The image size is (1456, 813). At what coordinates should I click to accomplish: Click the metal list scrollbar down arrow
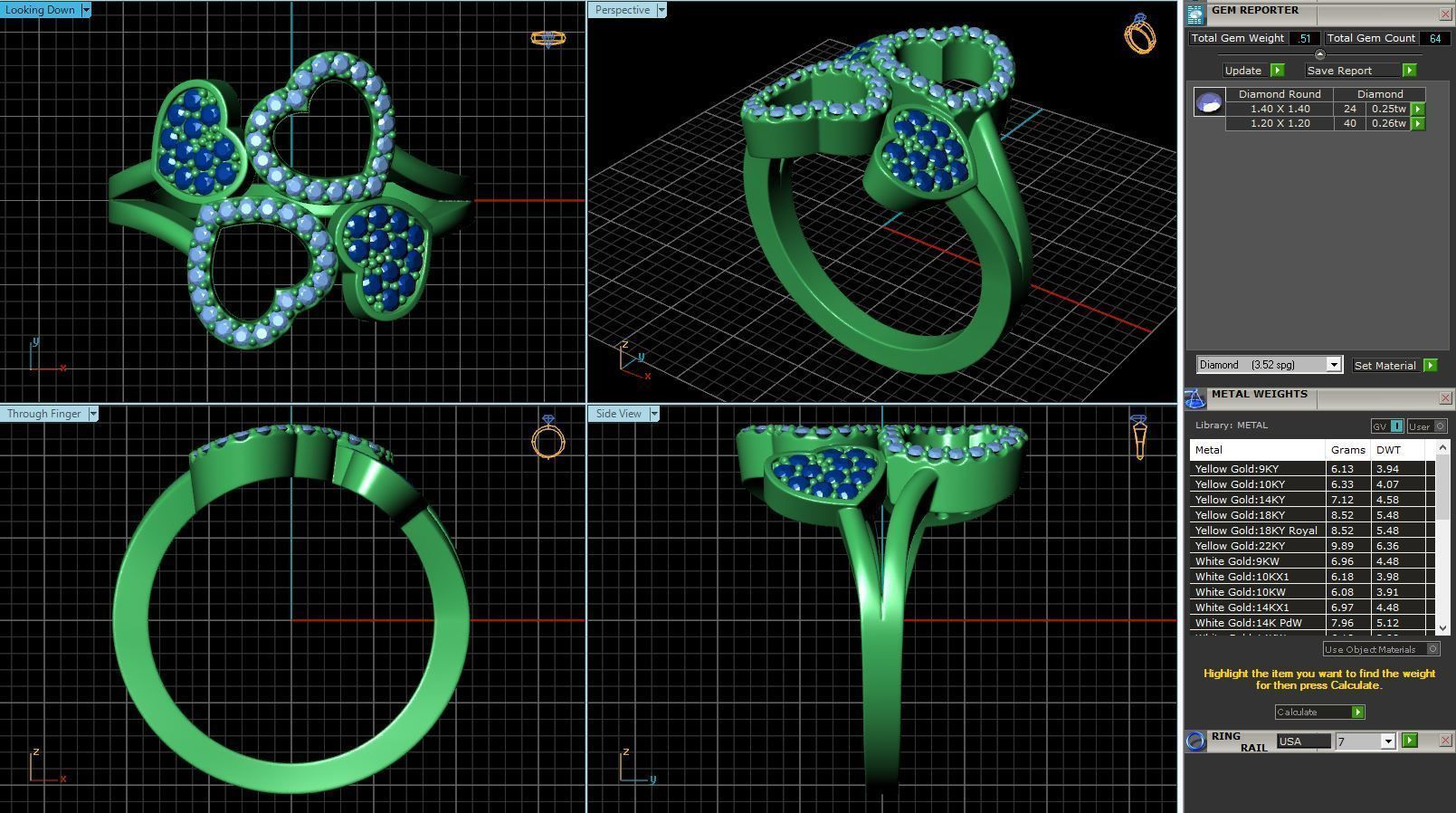pyautogui.click(x=1442, y=627)
